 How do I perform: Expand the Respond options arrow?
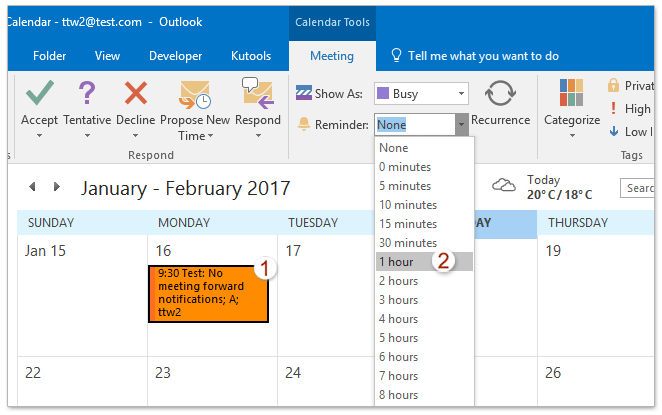[258, 136]
